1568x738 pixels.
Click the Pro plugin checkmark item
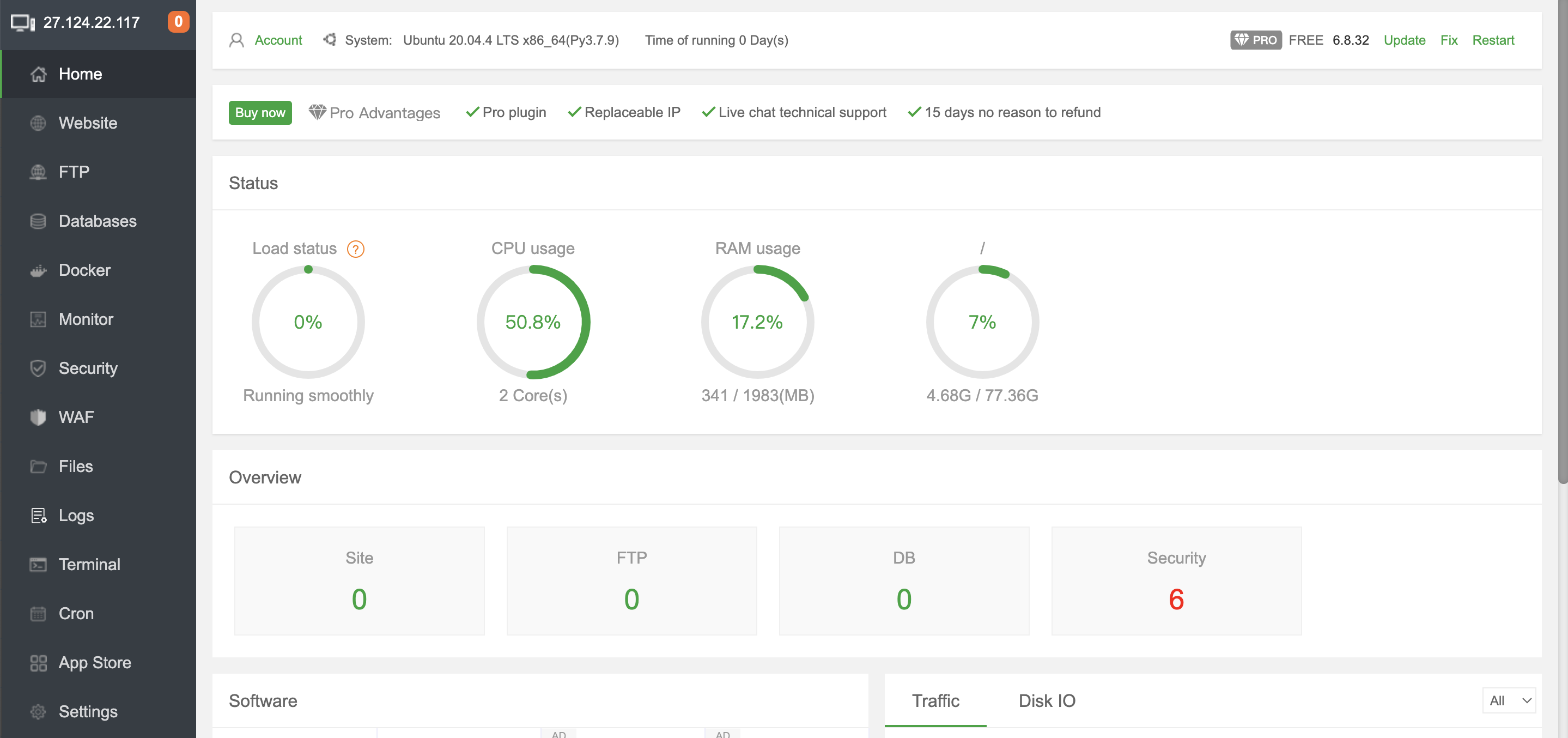506,113
